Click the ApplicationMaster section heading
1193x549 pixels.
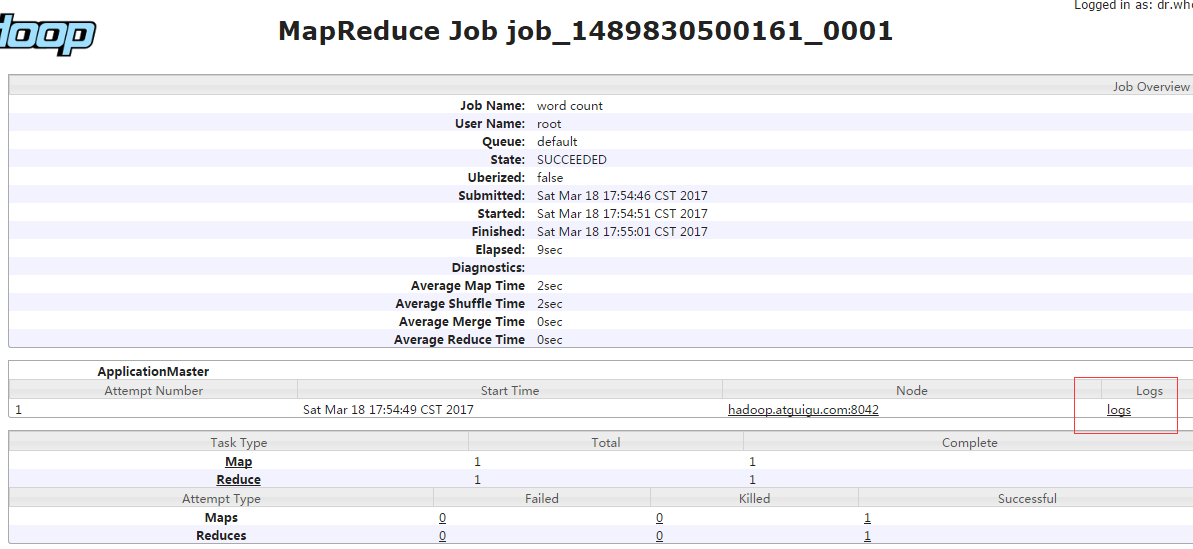pos(153,372)
